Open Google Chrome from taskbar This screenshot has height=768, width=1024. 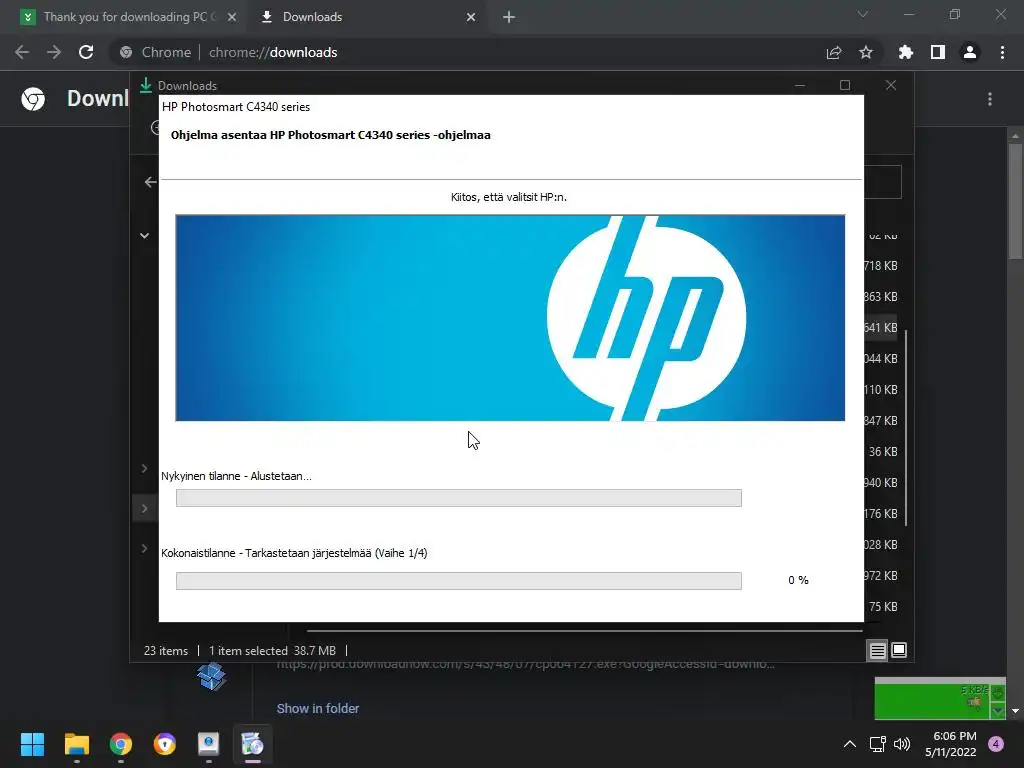[x=121, y=744]
